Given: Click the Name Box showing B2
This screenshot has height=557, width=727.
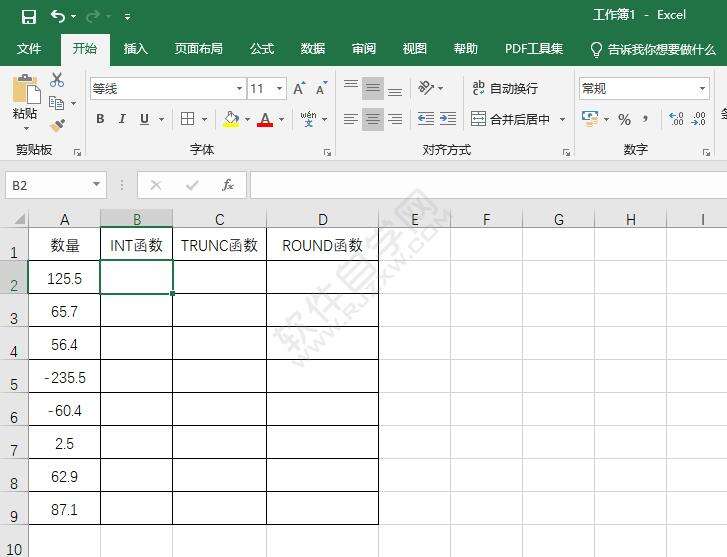Looking at the screenshot, I should point(56,185).
